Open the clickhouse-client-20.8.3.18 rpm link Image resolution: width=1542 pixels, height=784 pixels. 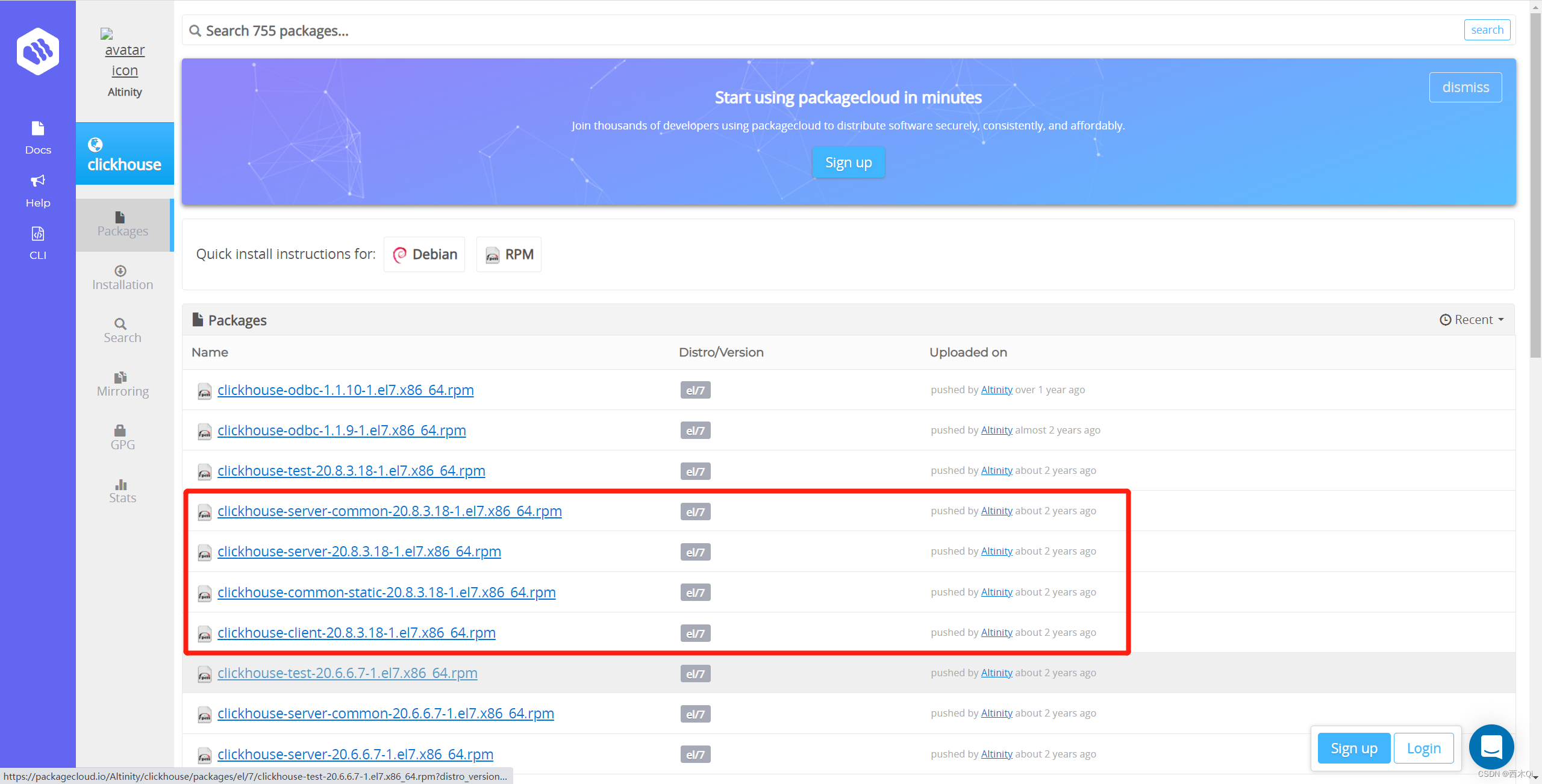coord(357,632)
